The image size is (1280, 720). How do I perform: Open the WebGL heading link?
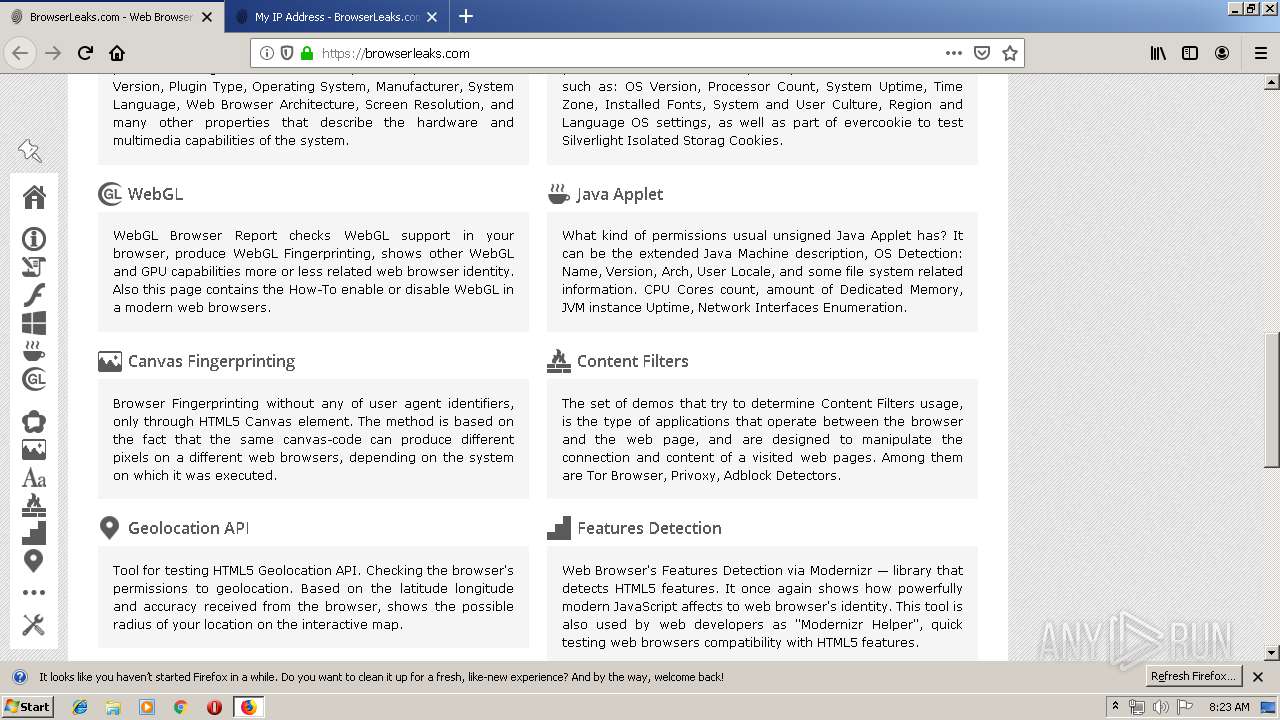tap(155, 194)
